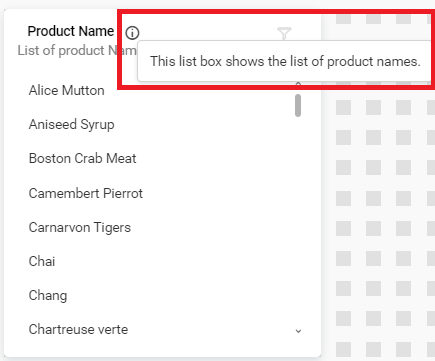Select the Chang product
Screen dimensions: 435x361
pos(48,296)
